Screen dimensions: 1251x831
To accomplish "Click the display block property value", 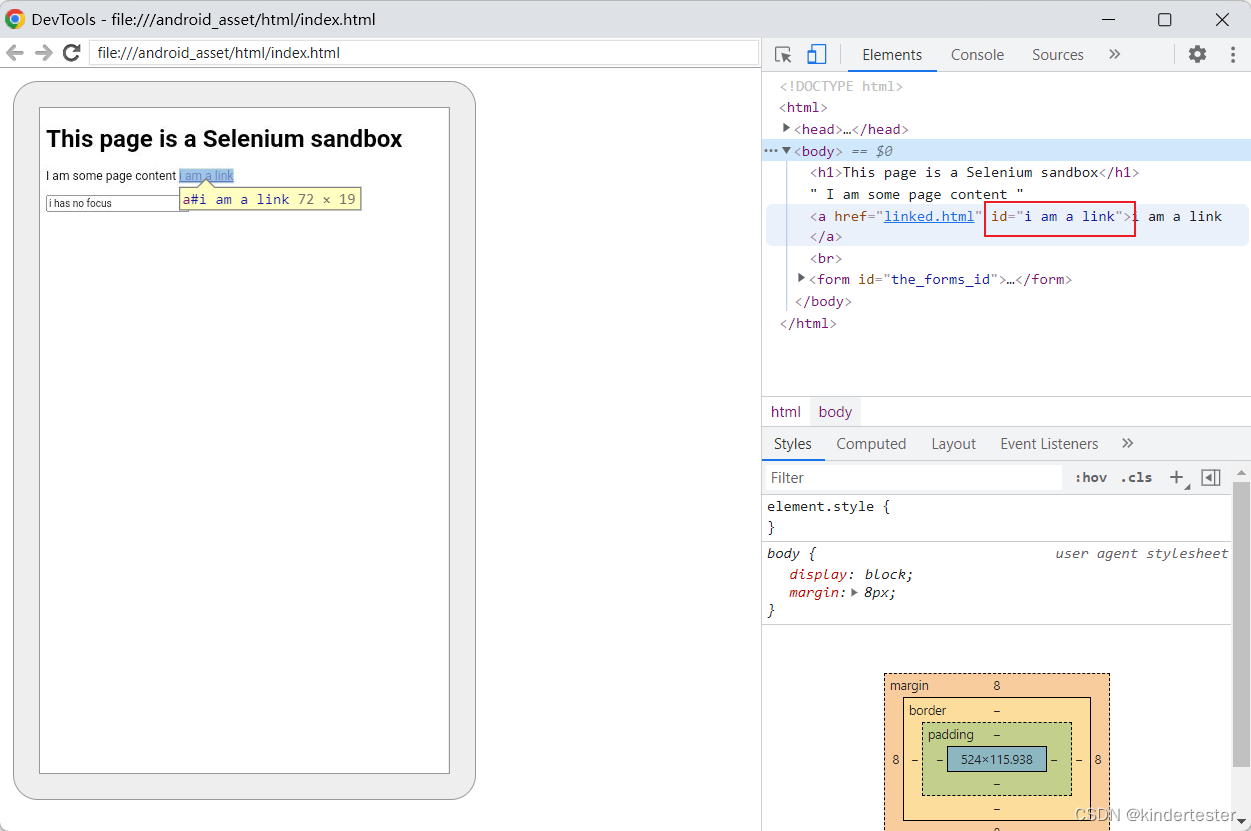I will 886,574.
